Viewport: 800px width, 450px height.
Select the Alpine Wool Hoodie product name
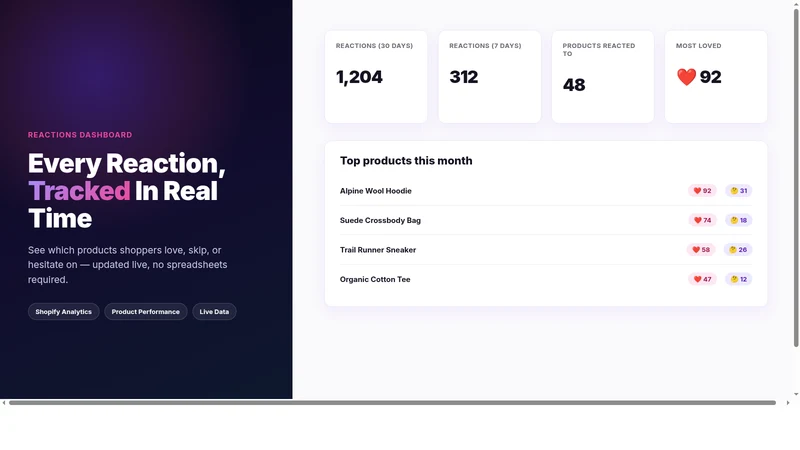pyautogui.click(x=376, y=191)
